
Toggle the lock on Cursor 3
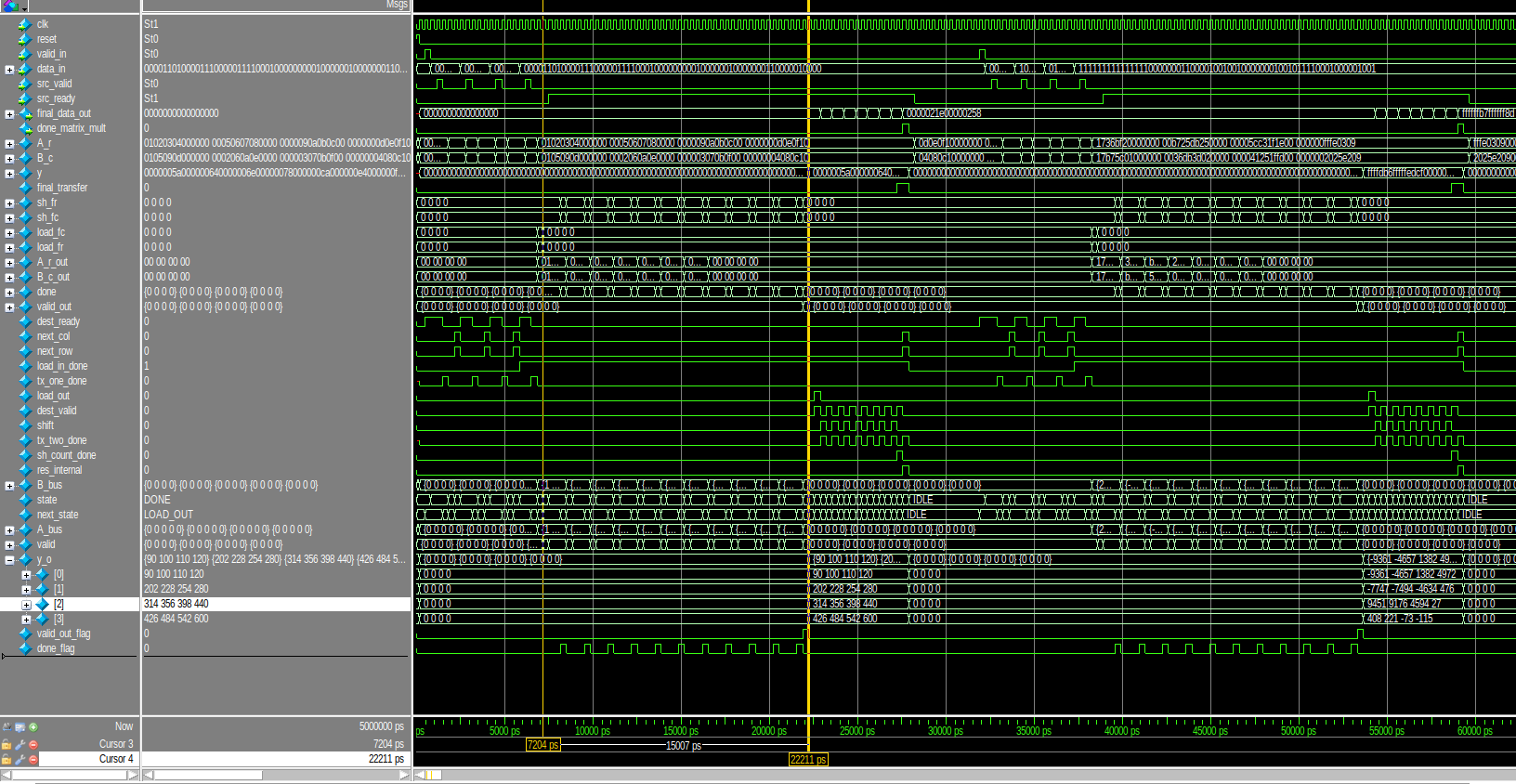point(7,744)
